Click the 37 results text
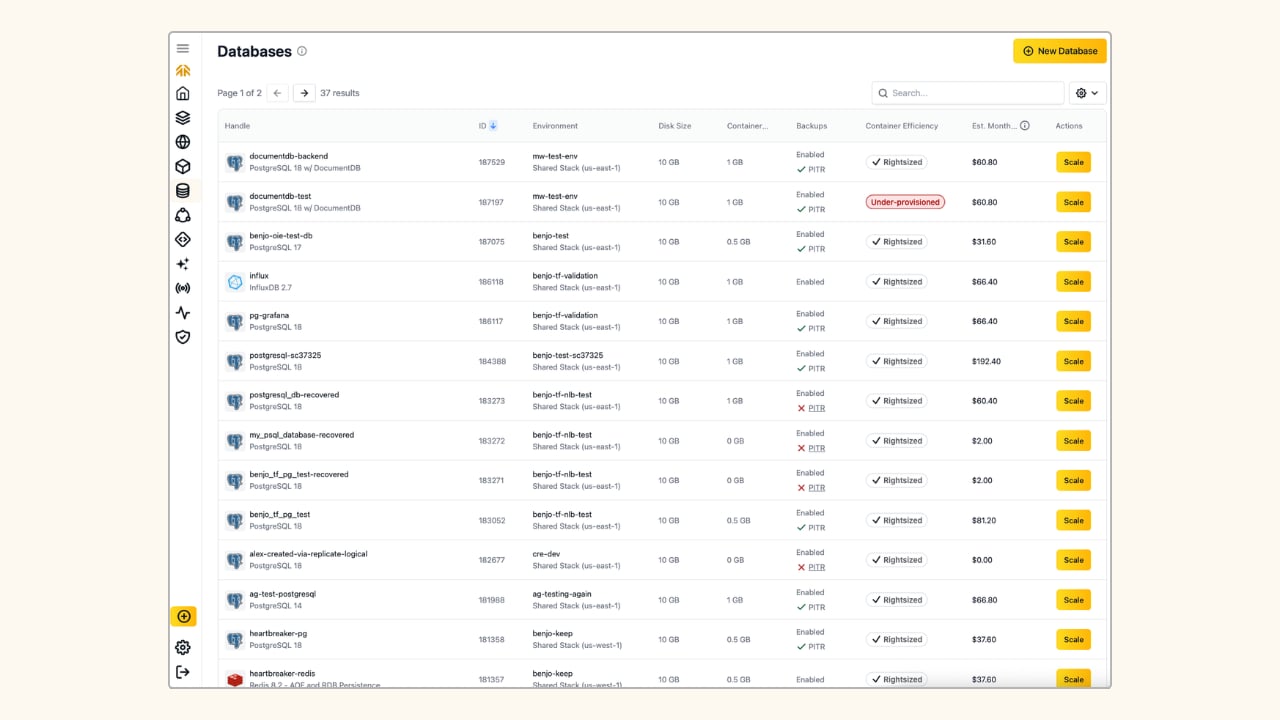This screenshot has width=1280, height=720. pyautogui.click(x=339, y=93)
